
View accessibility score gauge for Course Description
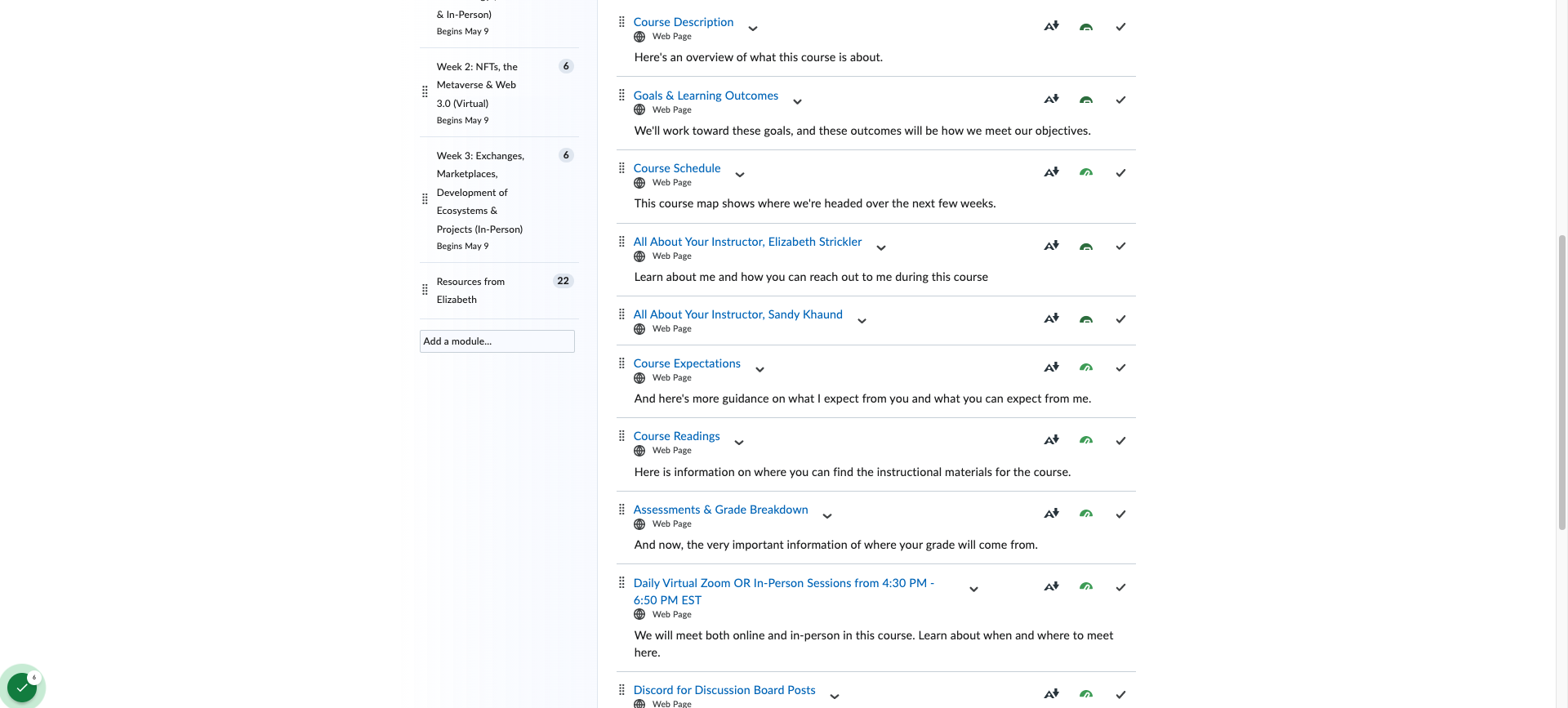(1086, 26)
